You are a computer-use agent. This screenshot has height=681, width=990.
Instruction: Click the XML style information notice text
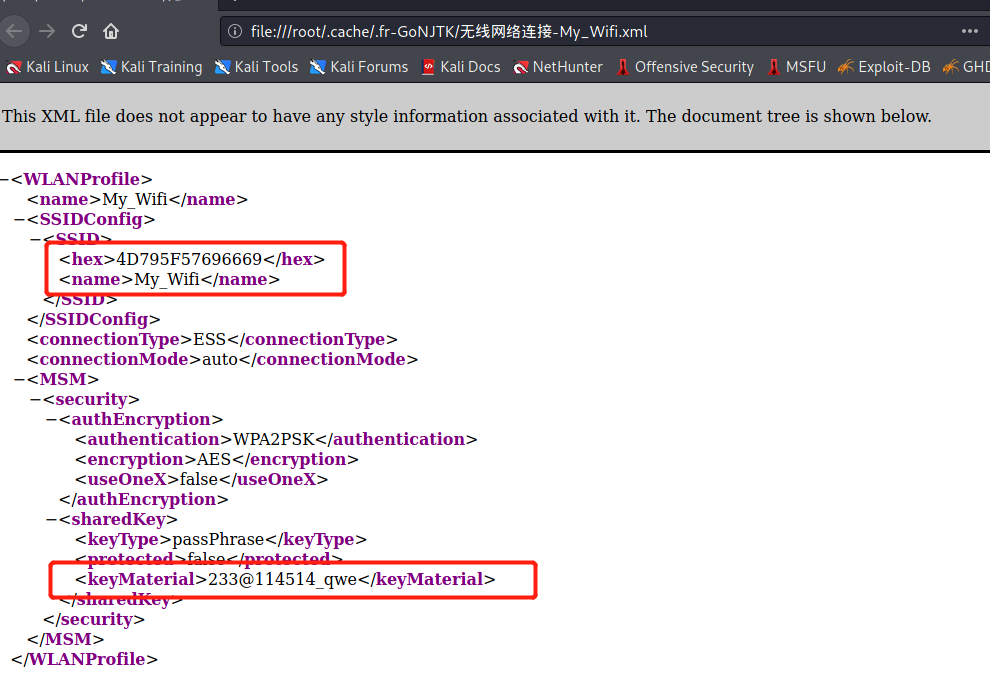(467, 116)
